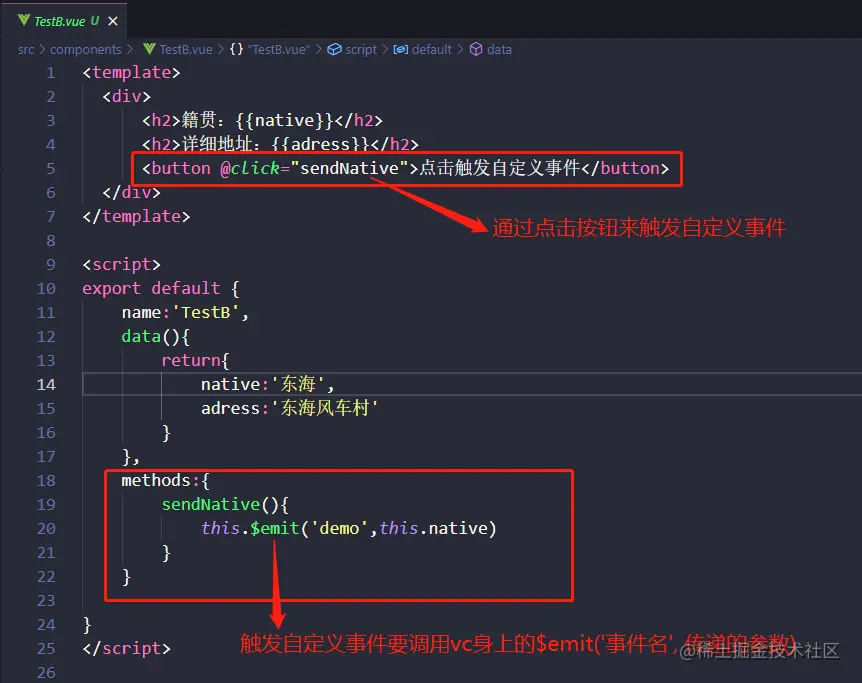The height and width of the screenshot is (683, 862).
Task: Click {{adress}} interpolation on line 4
Action: point(321,144)
